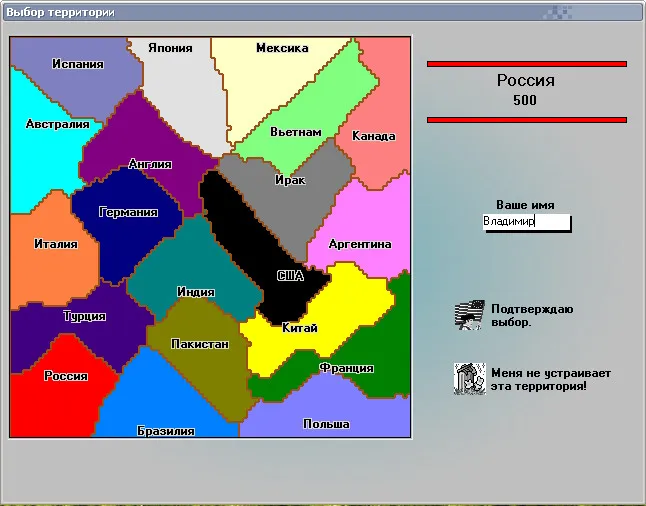Focus the 'Ваше имя' name input field
Image resolution: width=646 pixels, height=506 pixels.
tap(527, 222)
